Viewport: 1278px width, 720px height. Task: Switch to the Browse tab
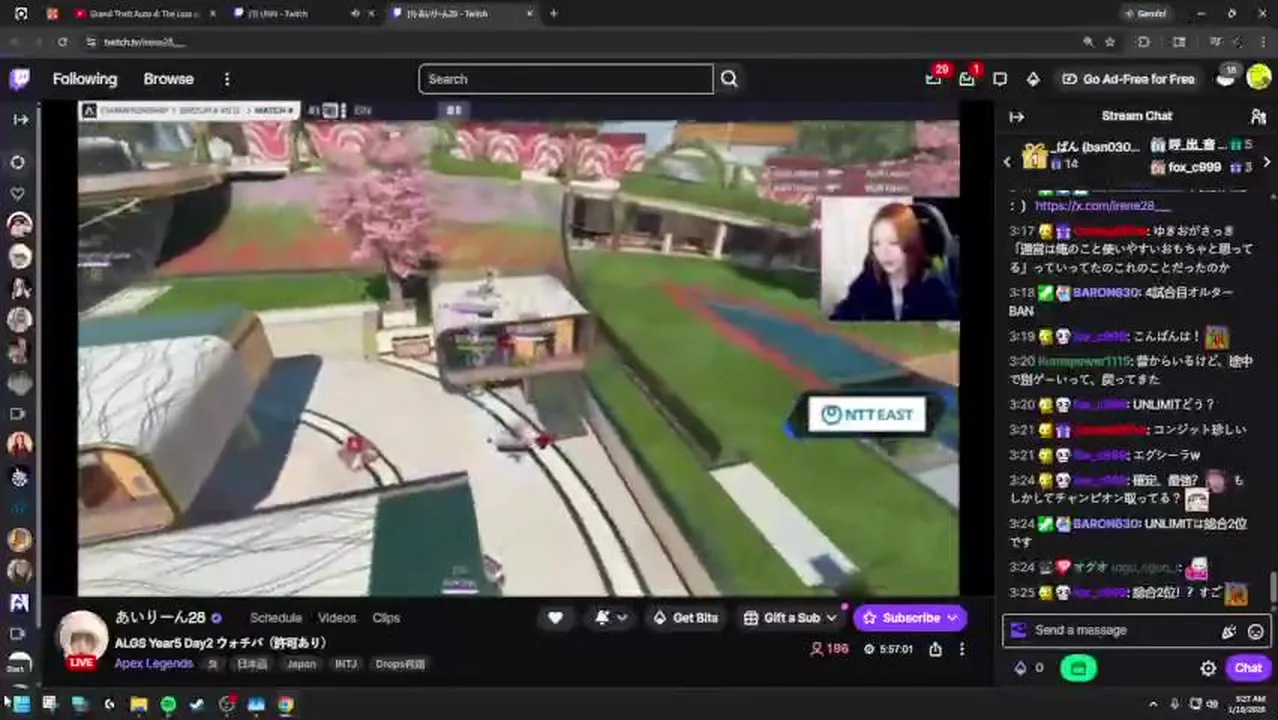pyautogui.click(x=168, y=79)
